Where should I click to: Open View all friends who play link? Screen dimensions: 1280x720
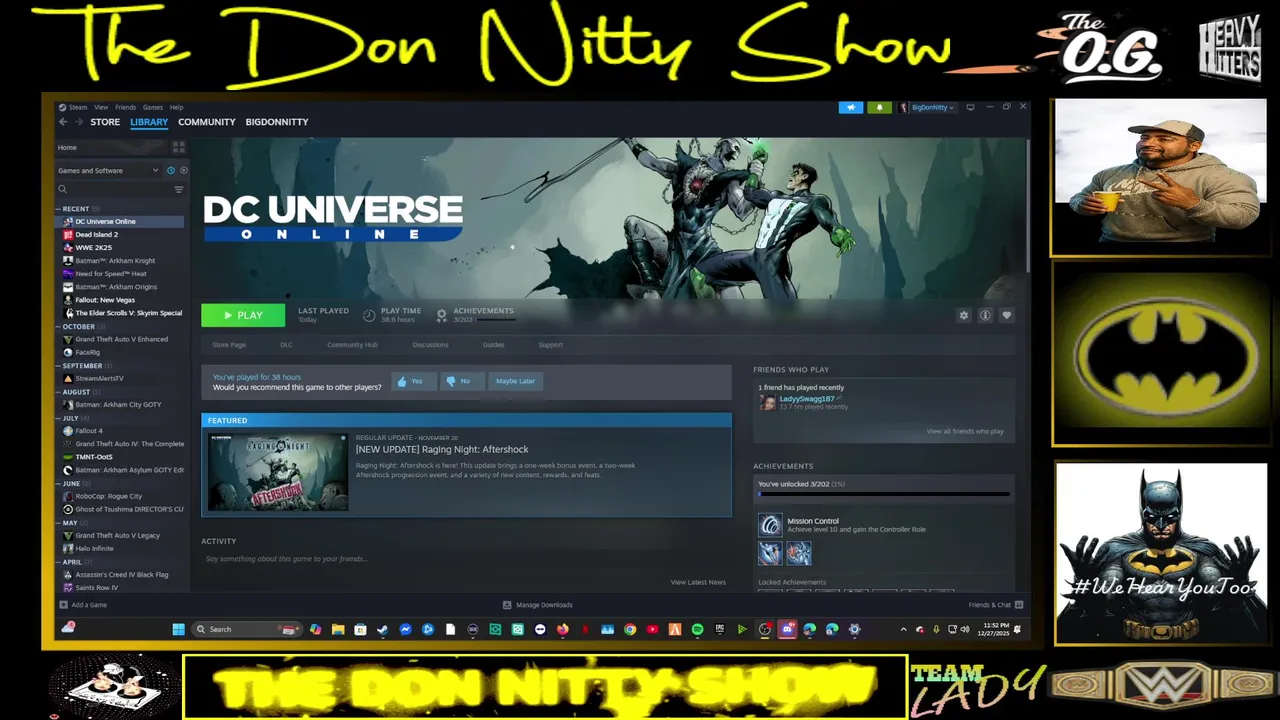click(965, 431)
